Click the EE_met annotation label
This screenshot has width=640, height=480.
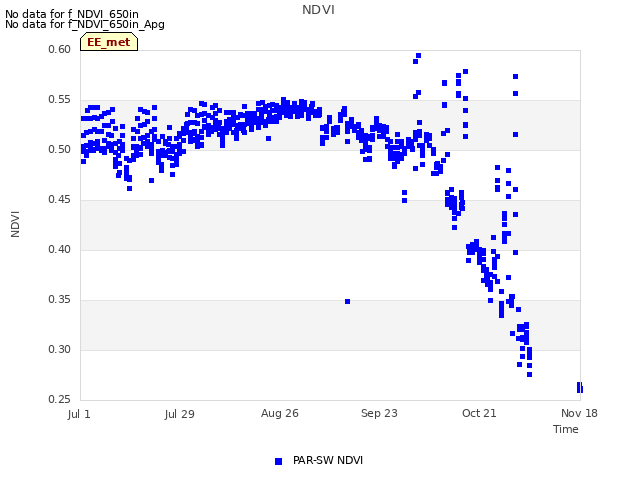pos(109,42)
